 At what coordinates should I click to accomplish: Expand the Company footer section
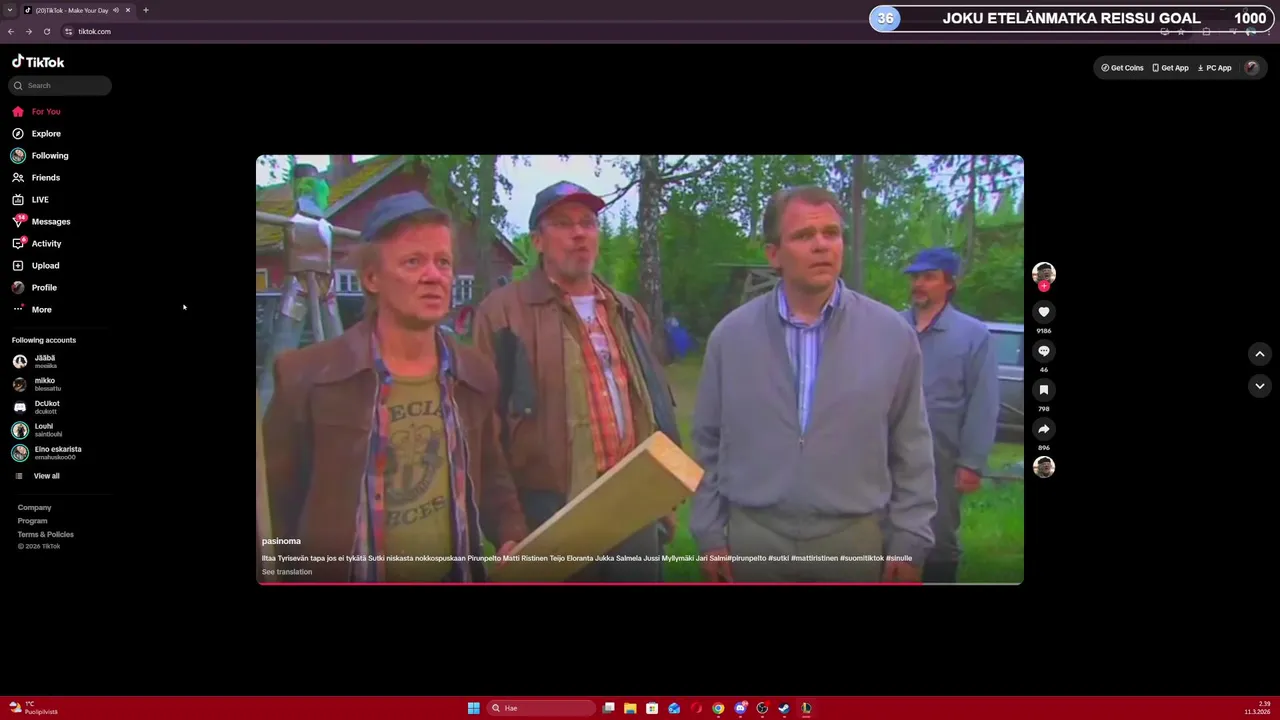pyautogui.click(x=34, y=508)
